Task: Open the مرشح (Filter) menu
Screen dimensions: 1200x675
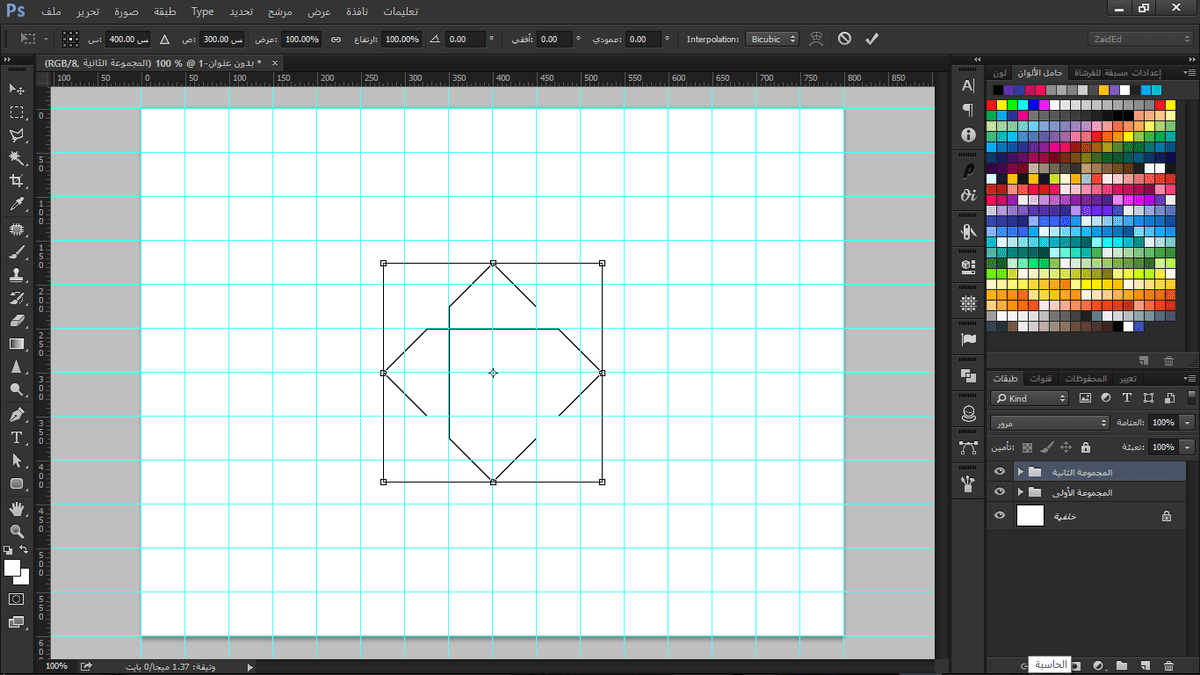Action: (279, 12)
